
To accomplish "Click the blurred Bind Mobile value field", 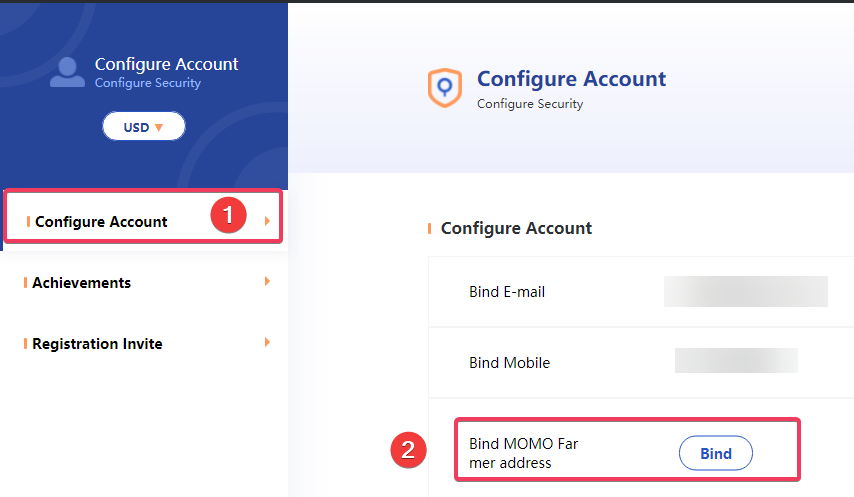I will (x=736, y=360).
